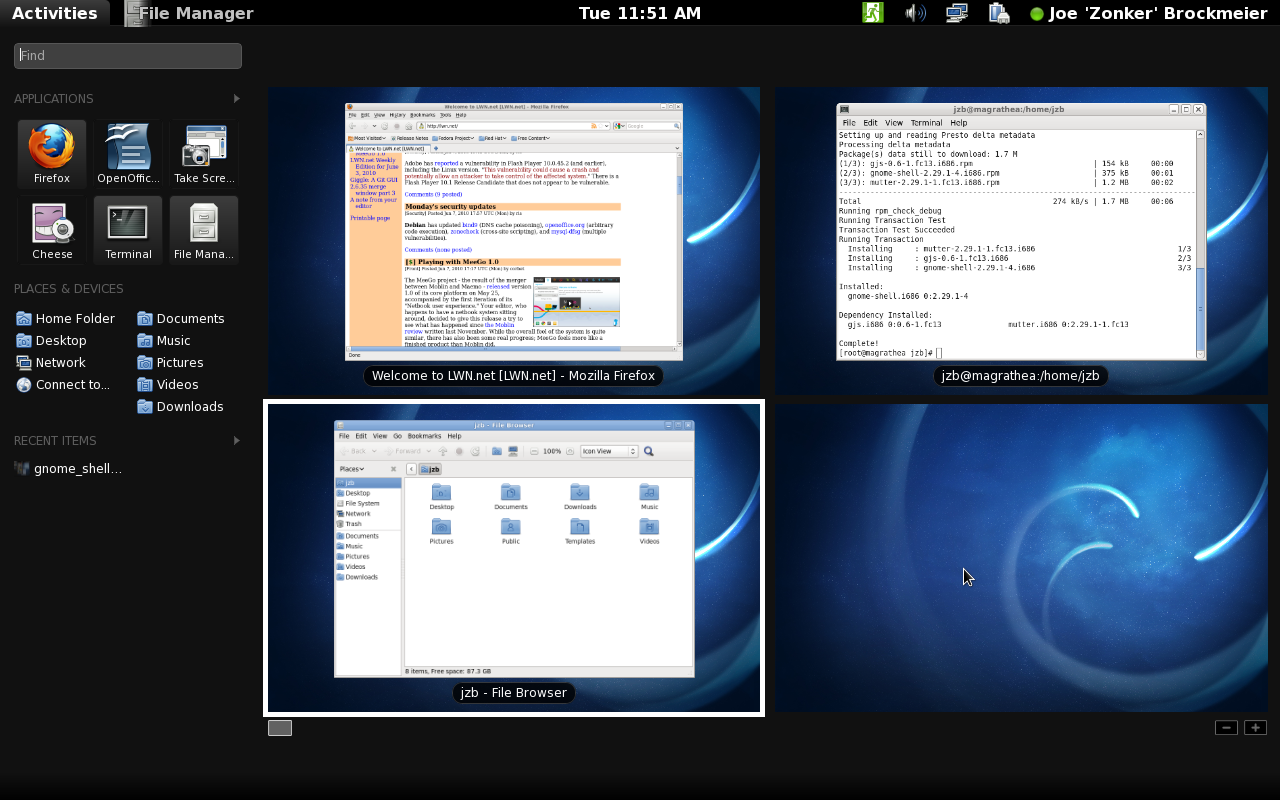
Task: Click into the Find search field
Action: coord(128,56)
